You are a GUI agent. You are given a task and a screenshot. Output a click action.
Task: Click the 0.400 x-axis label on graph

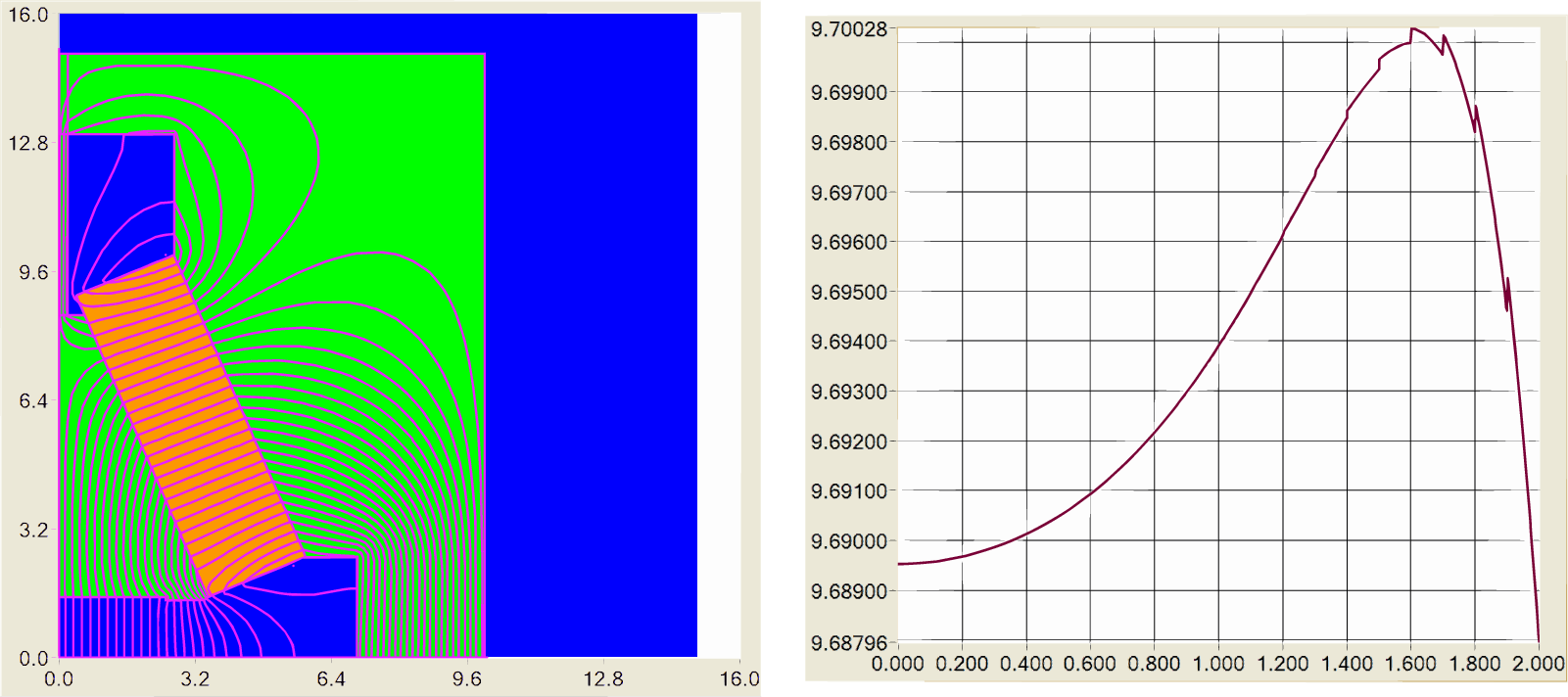(1025, 664)
